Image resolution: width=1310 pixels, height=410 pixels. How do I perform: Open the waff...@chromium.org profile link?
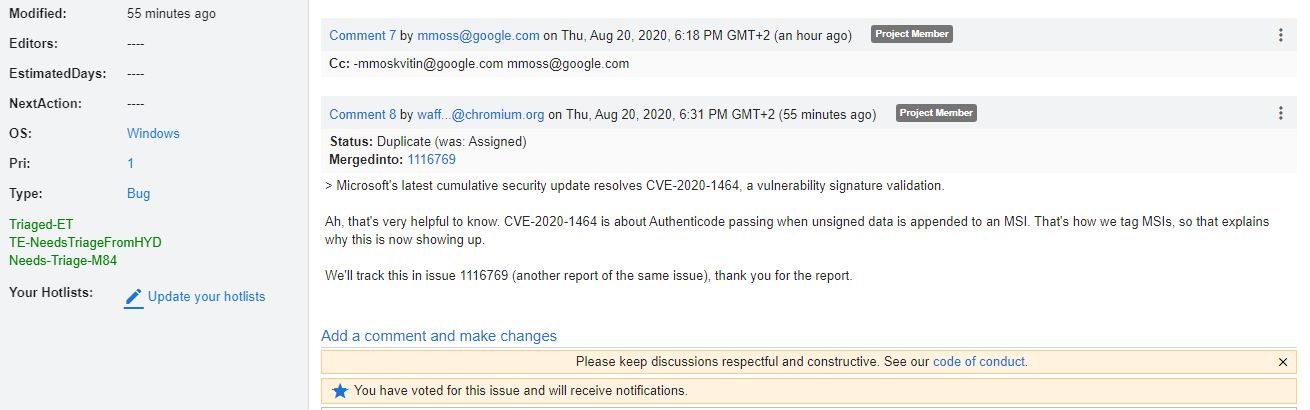click(481, 114)
